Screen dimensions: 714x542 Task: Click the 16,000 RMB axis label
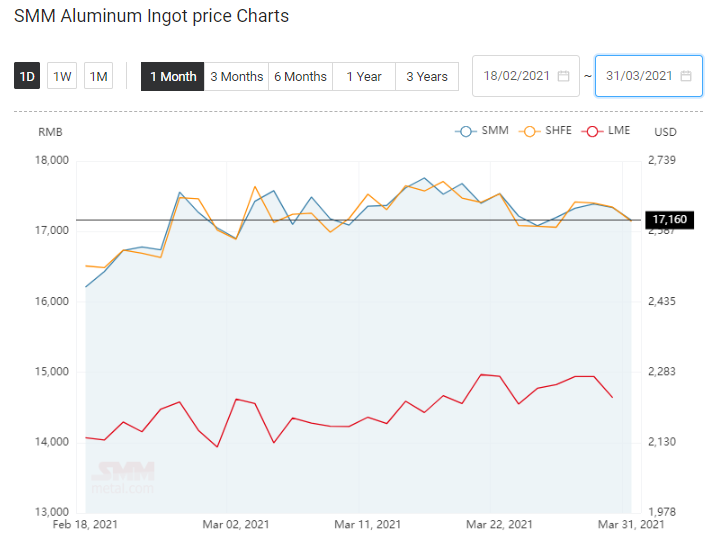(52, 302)
